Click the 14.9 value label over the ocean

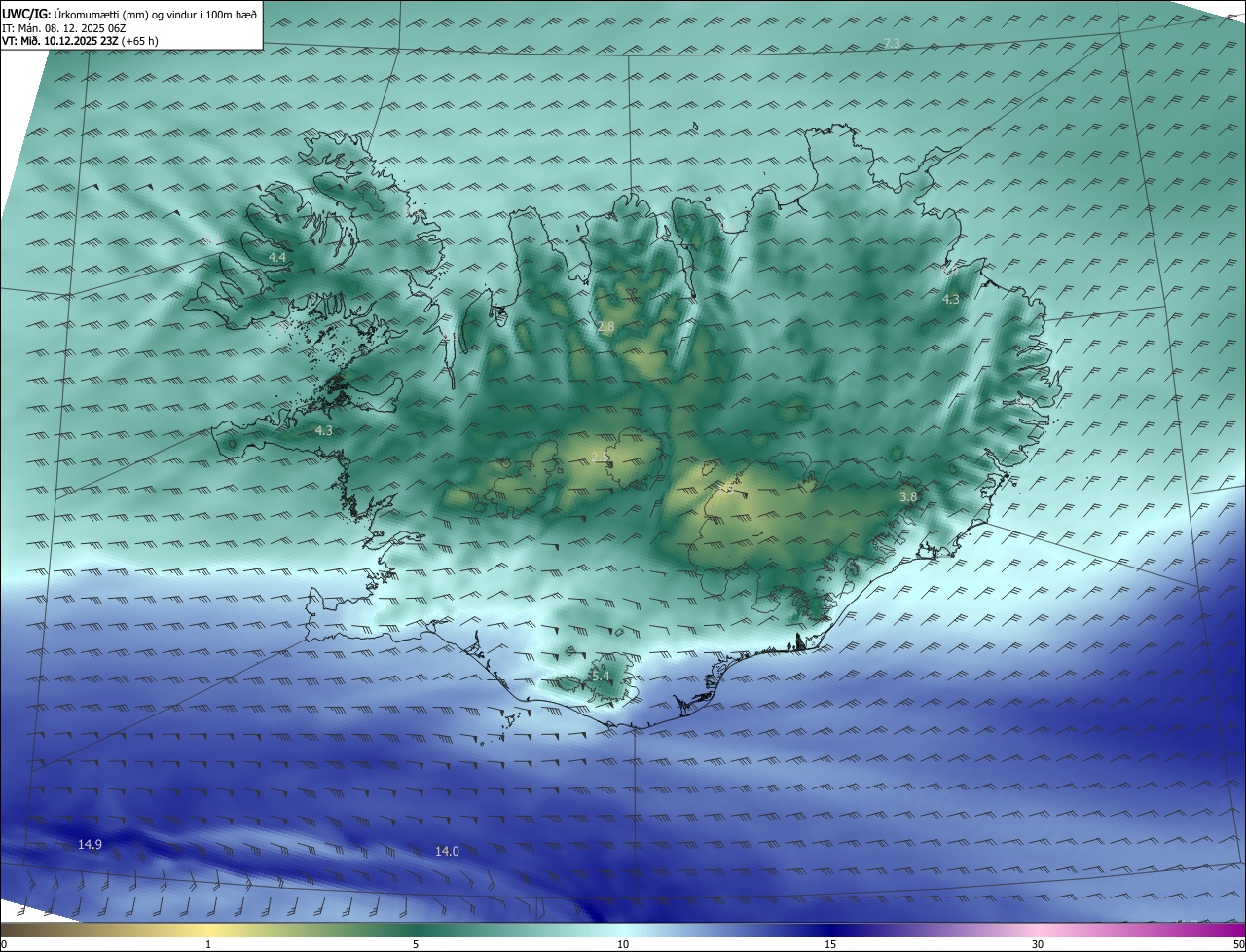pyautogui.click(x=90, y=844)
